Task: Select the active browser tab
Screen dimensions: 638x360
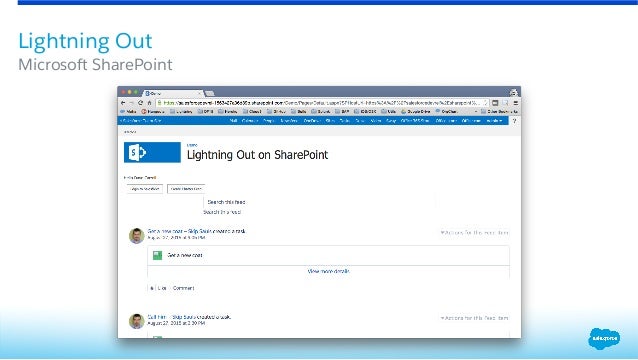Action: pyautogui.click(x=173, y=93)
